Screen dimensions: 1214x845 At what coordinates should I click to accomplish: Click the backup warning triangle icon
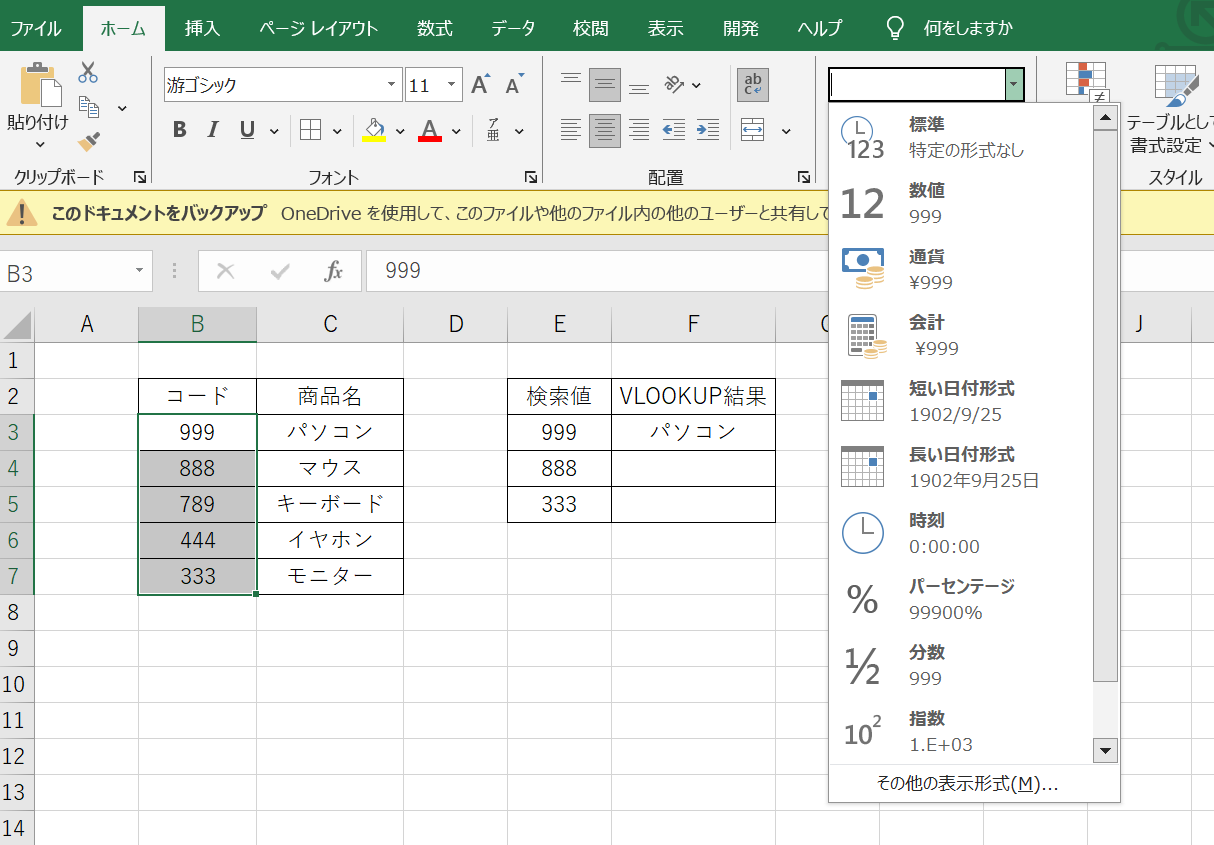point(23,212)
